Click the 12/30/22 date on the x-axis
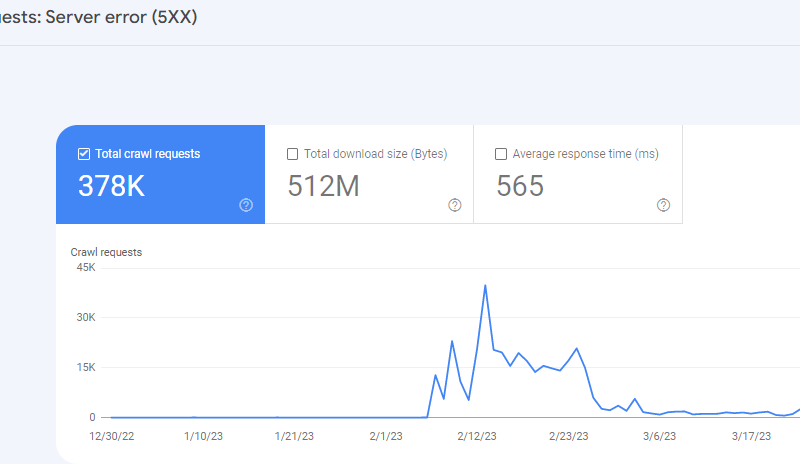Screen dimensions: 800x464 coord(110,436)
